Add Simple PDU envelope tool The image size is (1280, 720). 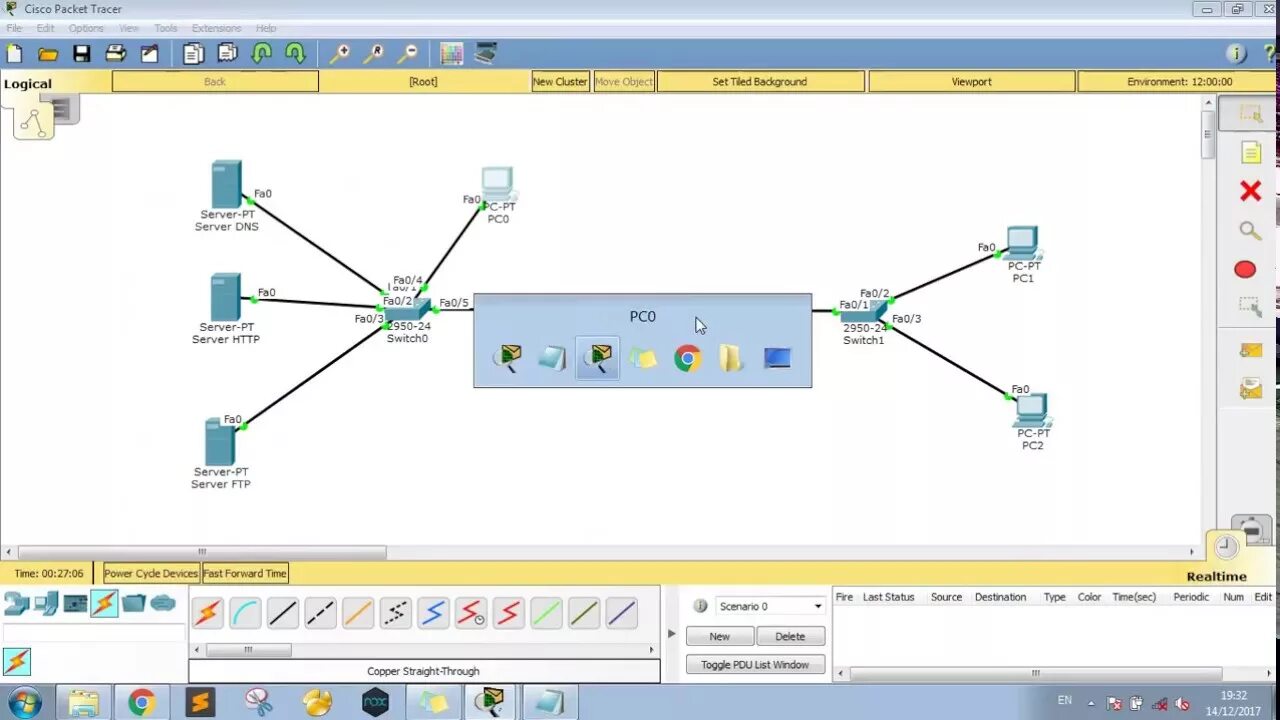tap(1250, 350)
